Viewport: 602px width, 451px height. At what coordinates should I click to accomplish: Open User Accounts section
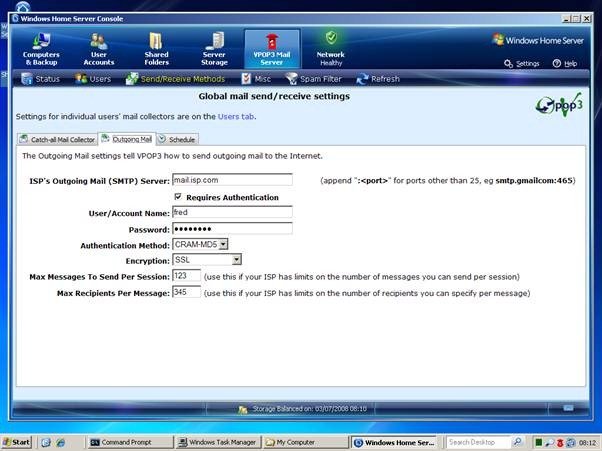(98, 48)
